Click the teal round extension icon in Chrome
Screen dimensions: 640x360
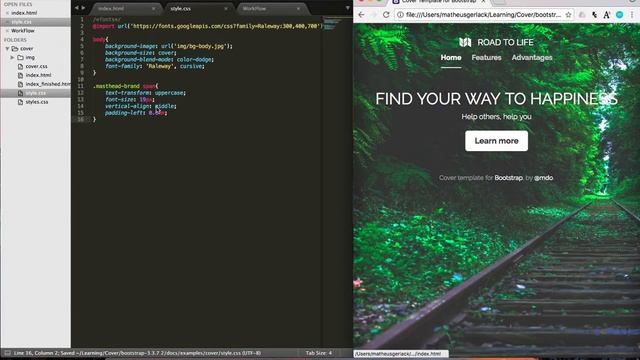pos(620,15)
